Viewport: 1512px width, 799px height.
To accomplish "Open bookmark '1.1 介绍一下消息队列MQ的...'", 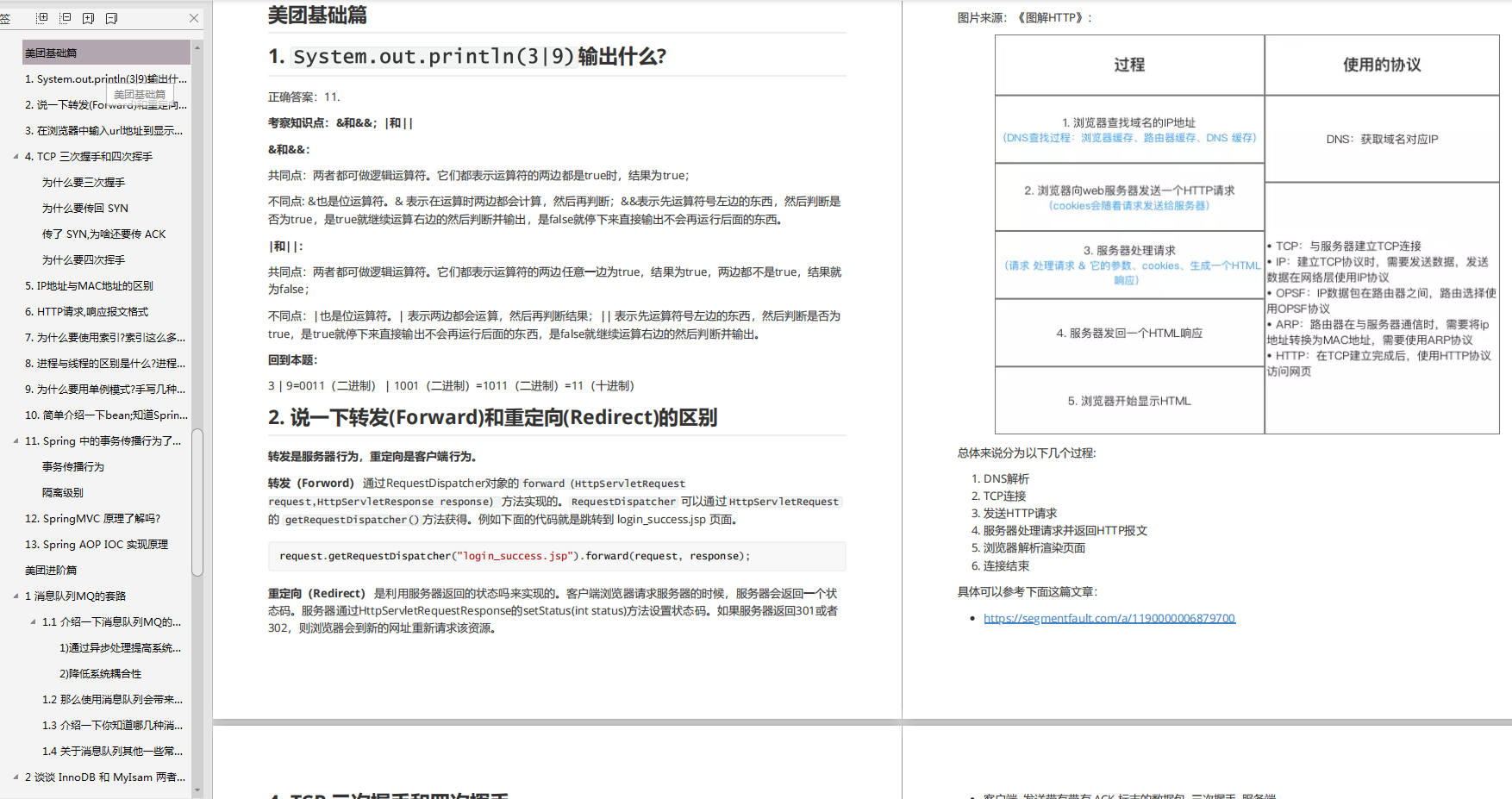I will (x=112, y=622).
